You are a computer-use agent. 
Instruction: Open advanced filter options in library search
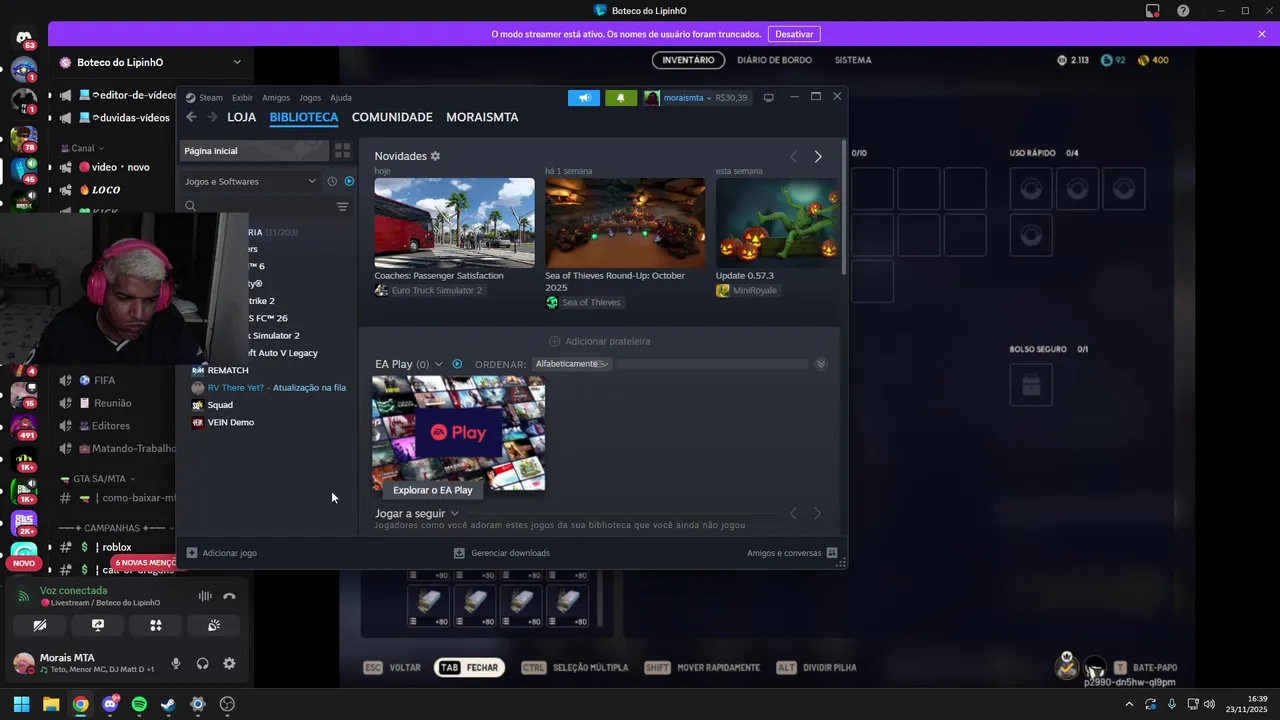(x=342, y=207)
